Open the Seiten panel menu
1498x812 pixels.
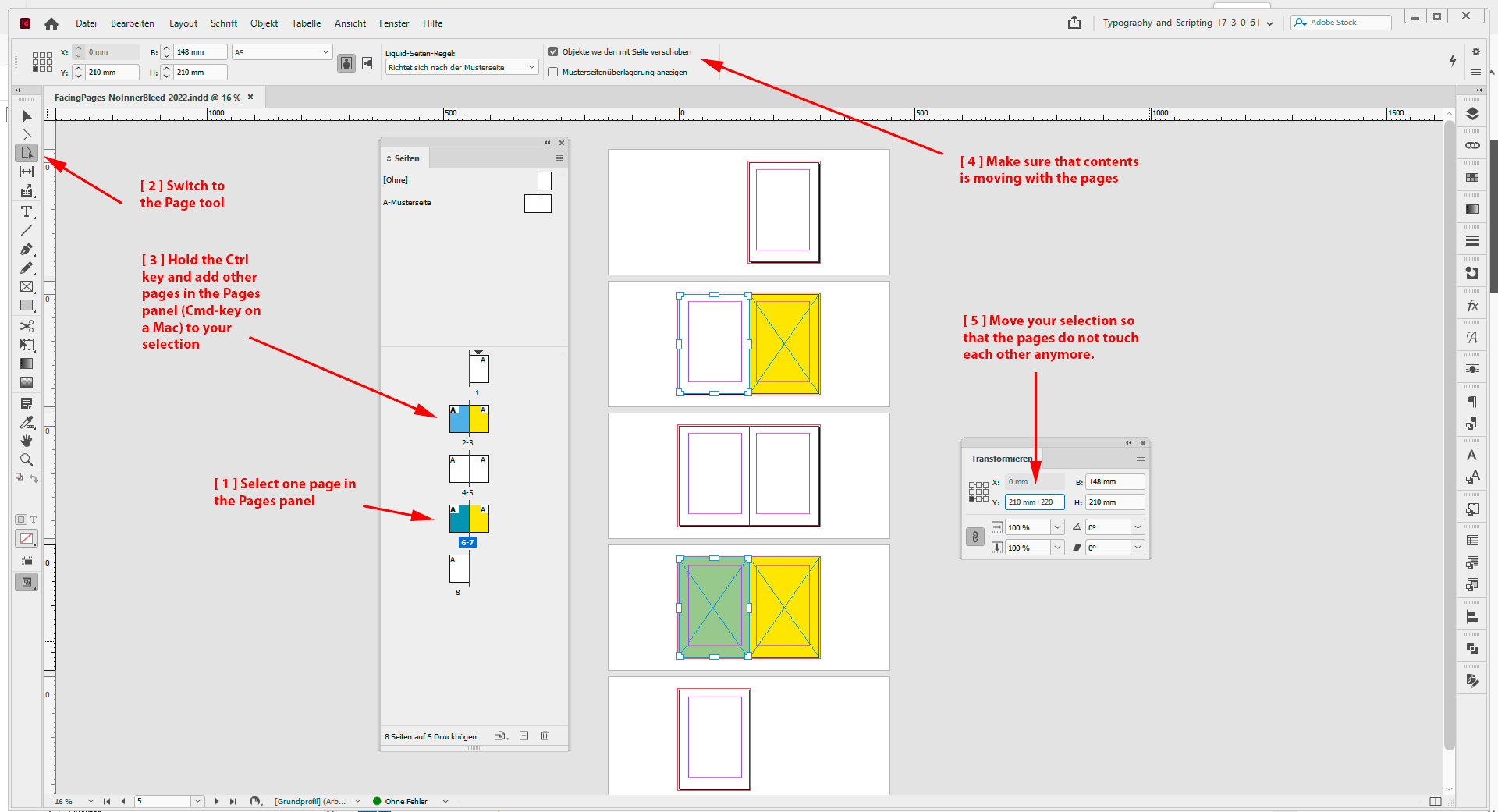coord(559,158)
